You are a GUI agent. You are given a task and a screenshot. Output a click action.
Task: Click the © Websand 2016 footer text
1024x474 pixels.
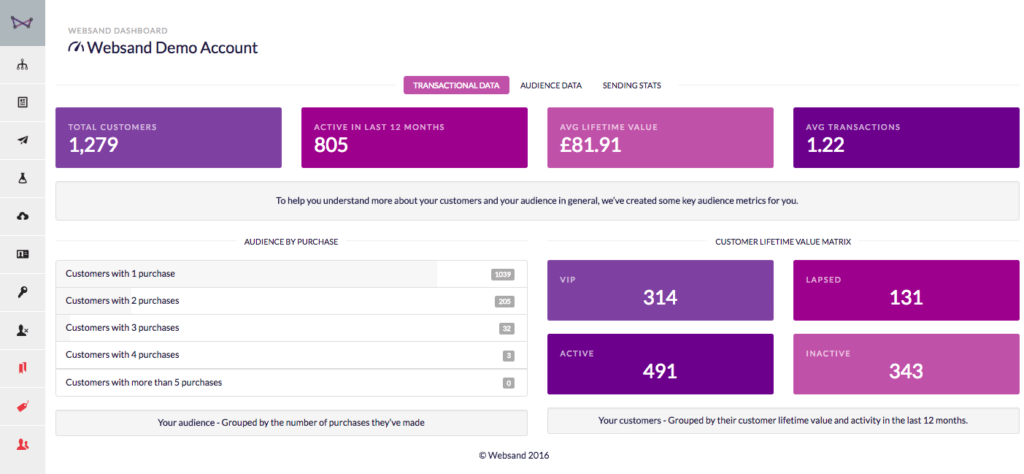coord(514,456)
